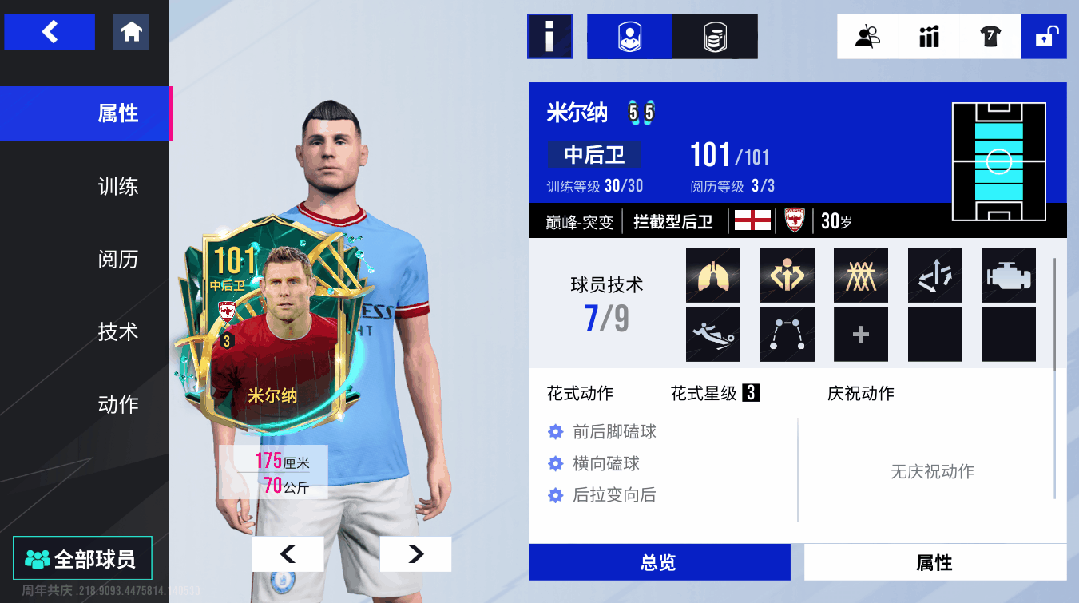The image size is (1079, 603).
Task: Select the sliding tackle skill icon
Action: coord(713,335)
